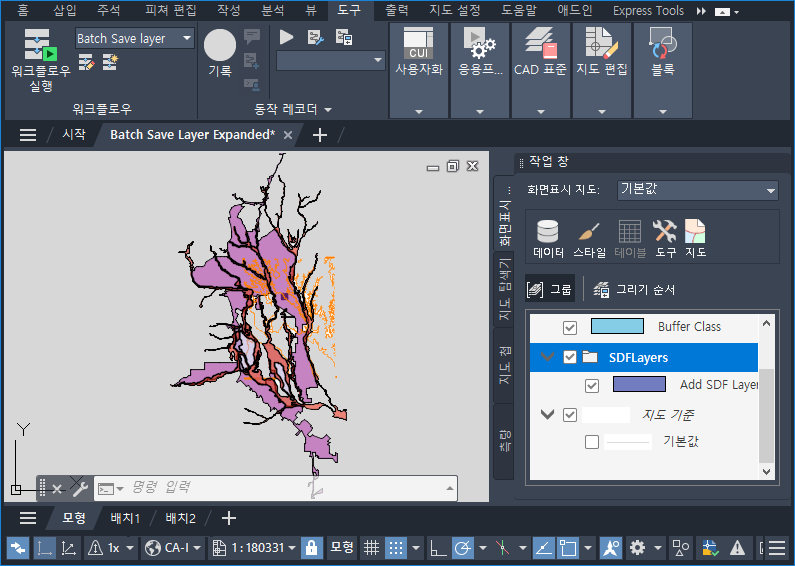
Task: Switch to the 배치1 layout tab
Action: click(125, 518)
